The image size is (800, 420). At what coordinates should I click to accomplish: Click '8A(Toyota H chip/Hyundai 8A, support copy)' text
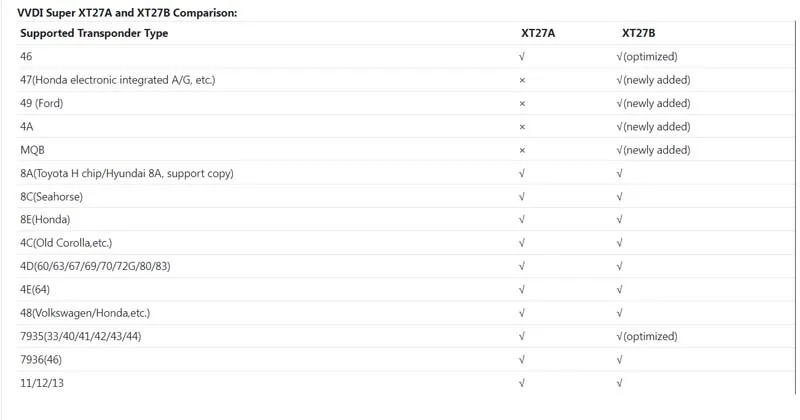click(x=126, y=173)
